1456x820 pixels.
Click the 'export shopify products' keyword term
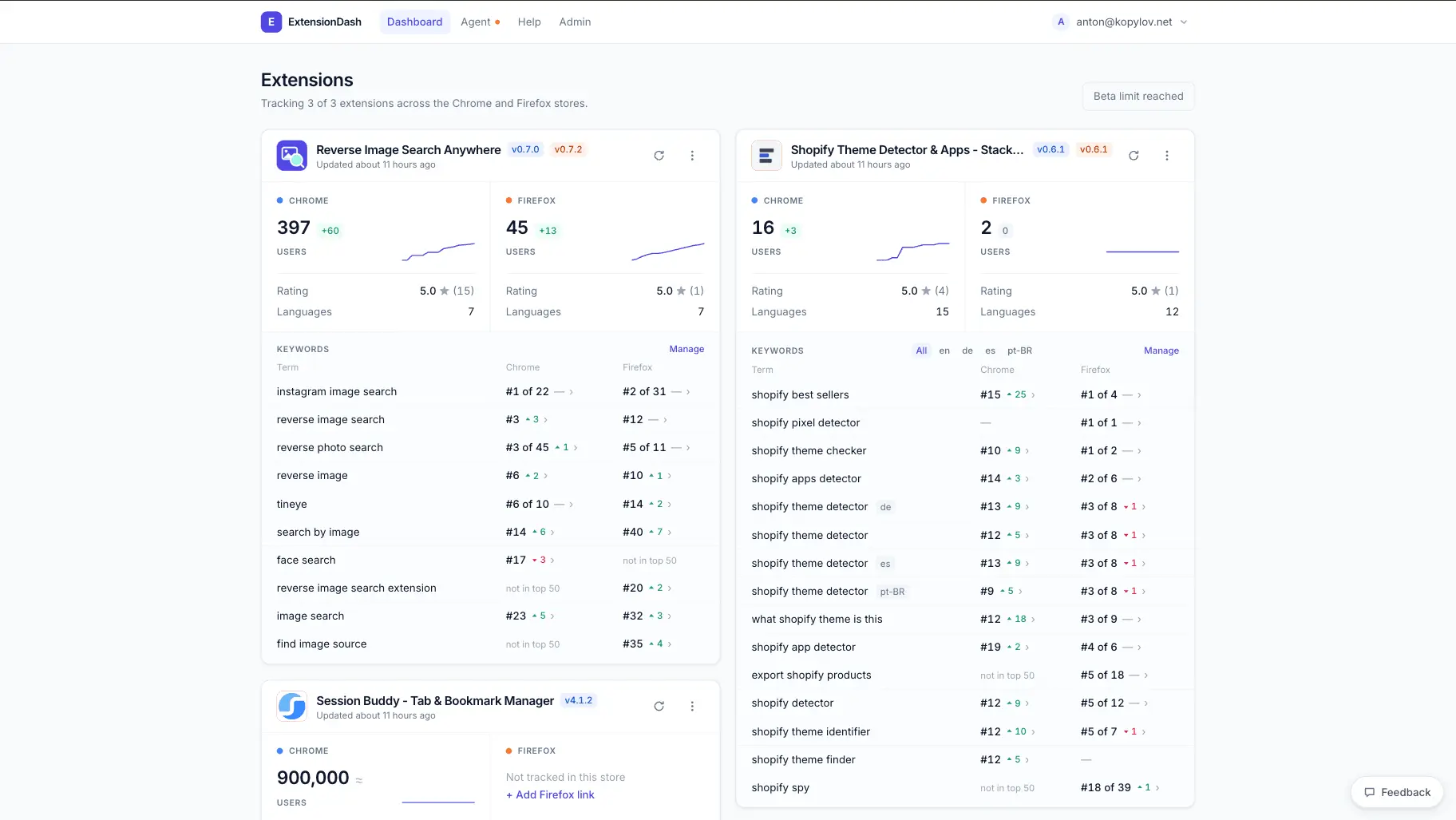(x=811, y=675)
